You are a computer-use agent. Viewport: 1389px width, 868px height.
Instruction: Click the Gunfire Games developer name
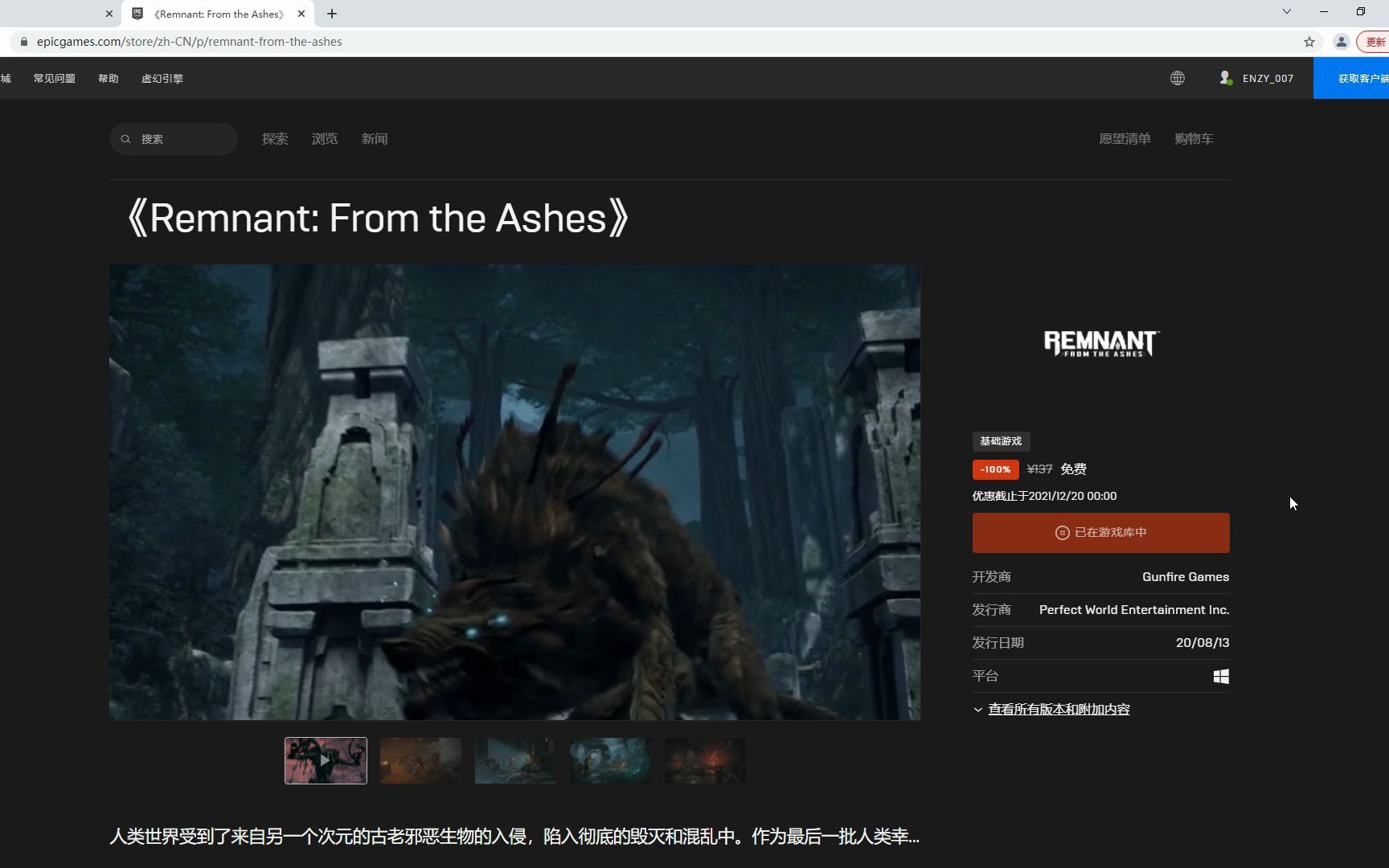(1186, 577)
